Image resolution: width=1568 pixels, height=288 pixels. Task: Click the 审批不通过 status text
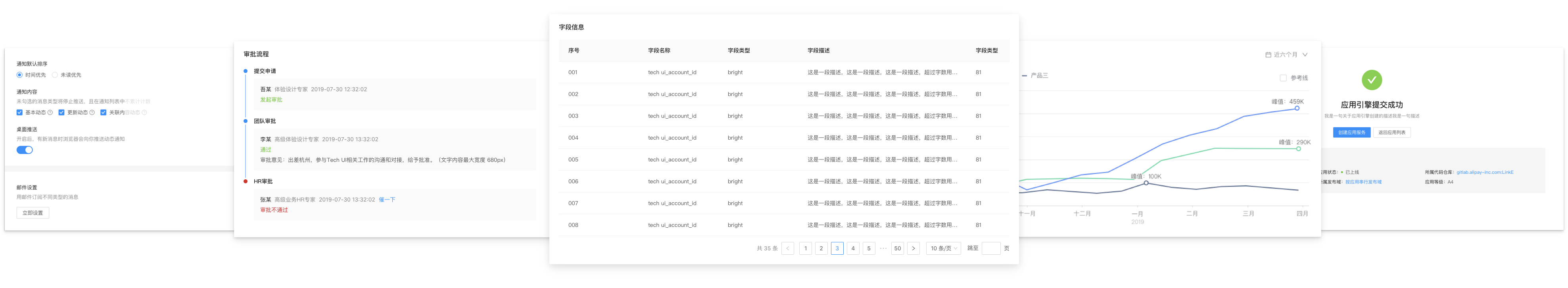274,210
